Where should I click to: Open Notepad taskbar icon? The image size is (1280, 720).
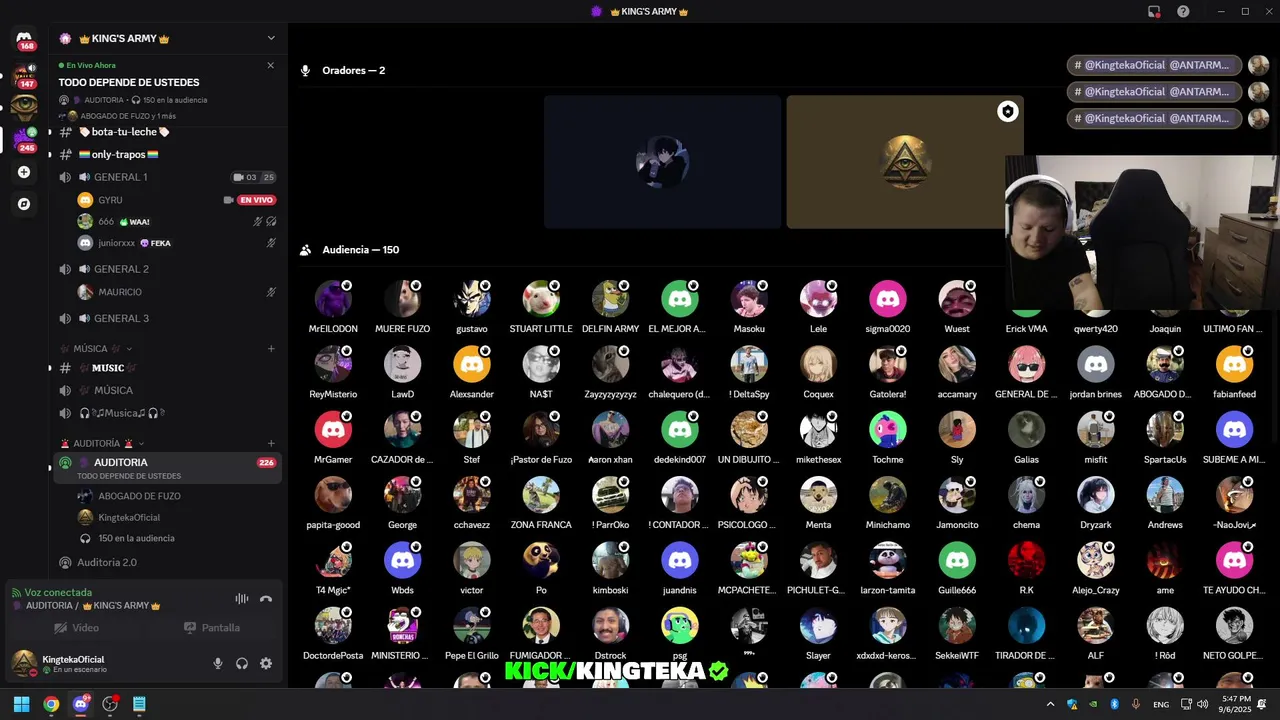pos(139,704)
